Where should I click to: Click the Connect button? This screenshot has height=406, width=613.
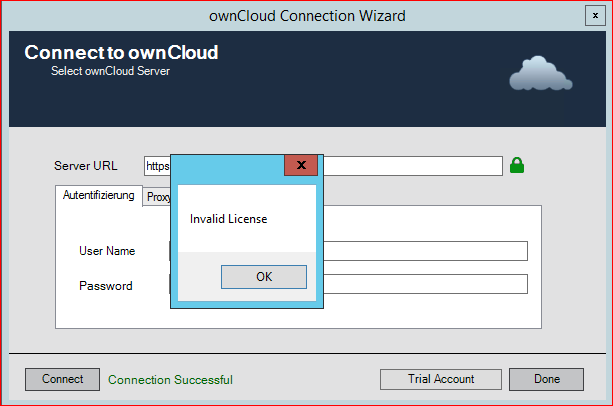tap(62, 379)
